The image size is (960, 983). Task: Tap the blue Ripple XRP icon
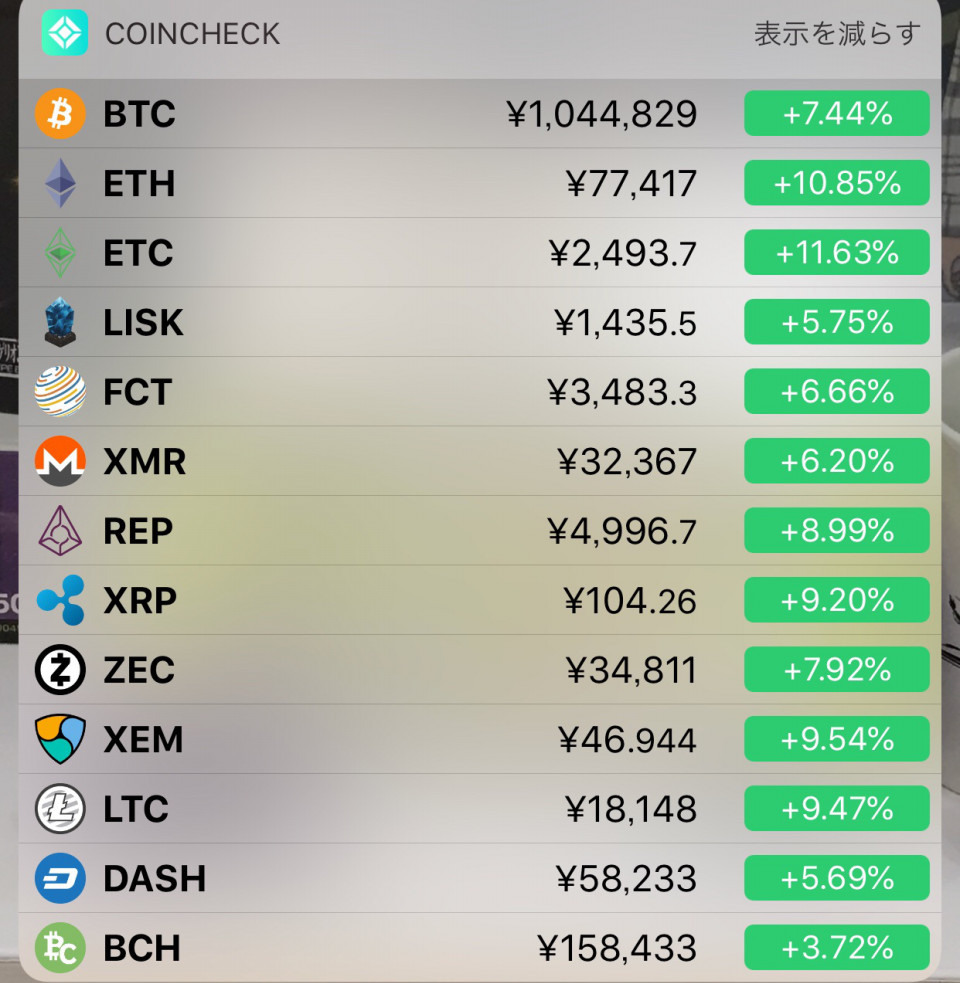(x=60, y=601)
